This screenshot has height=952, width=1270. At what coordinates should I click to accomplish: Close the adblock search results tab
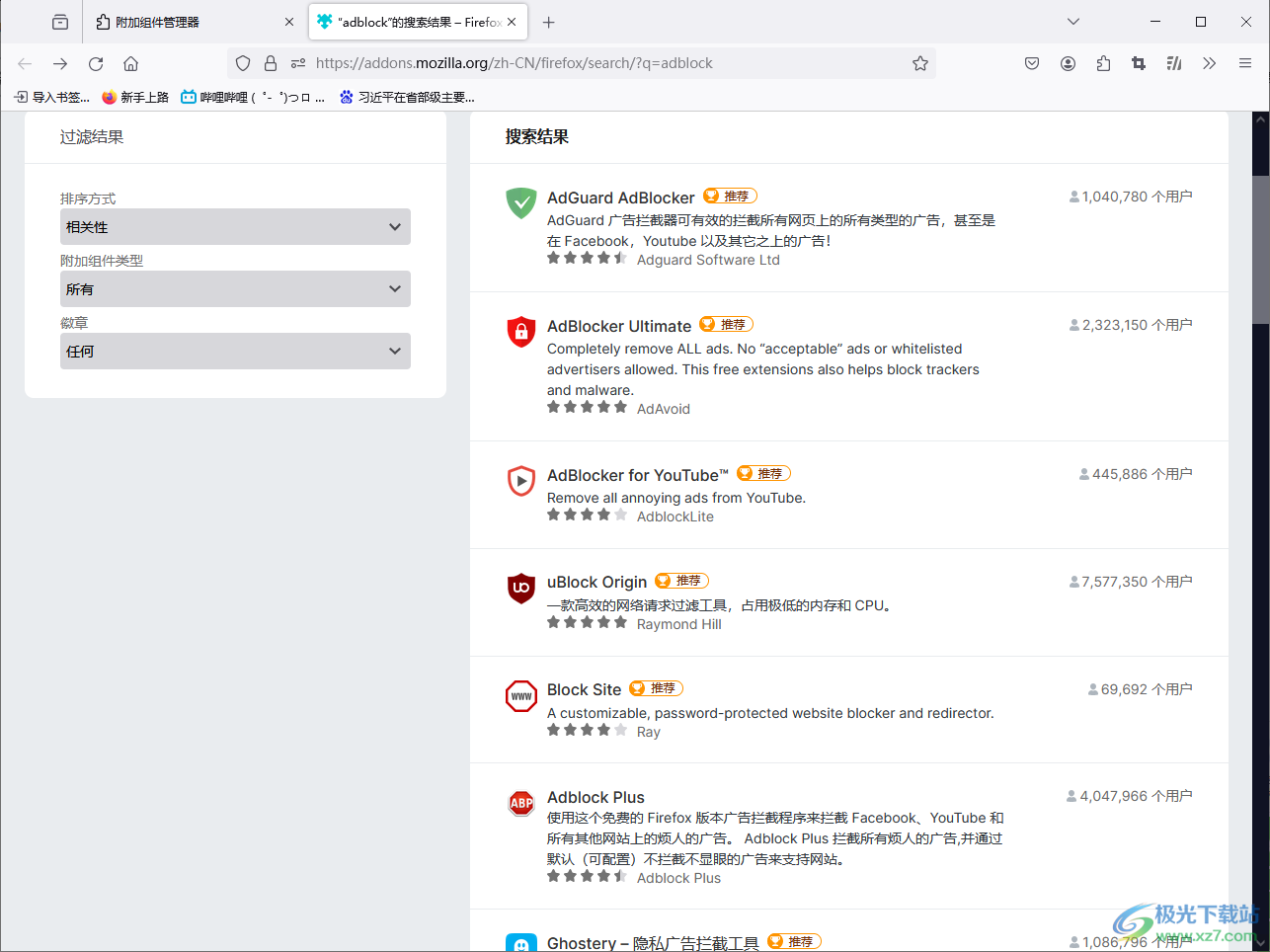pyautogui.click(x=512, y=22)
